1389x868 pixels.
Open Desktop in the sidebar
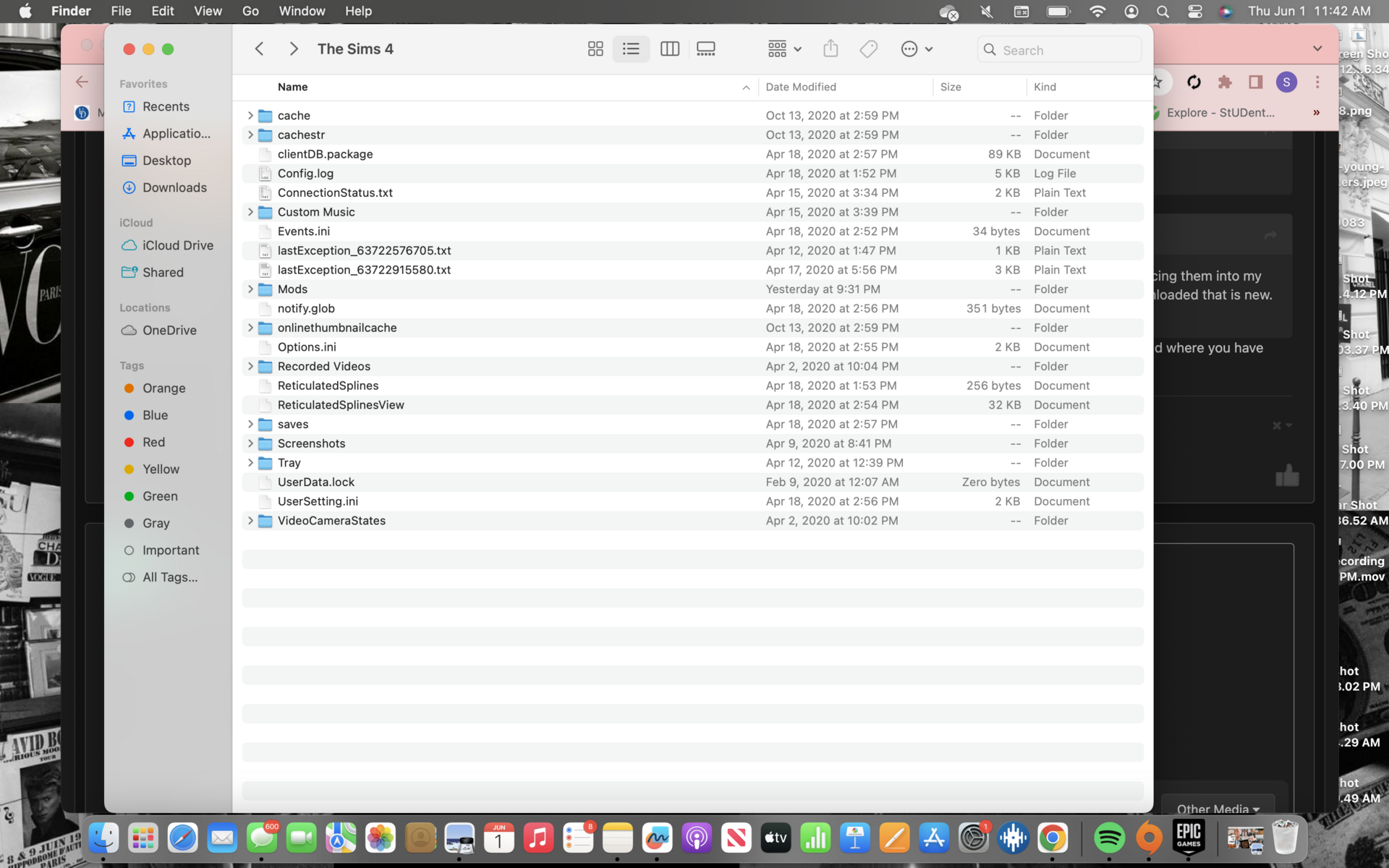click(x=166, y=161)
